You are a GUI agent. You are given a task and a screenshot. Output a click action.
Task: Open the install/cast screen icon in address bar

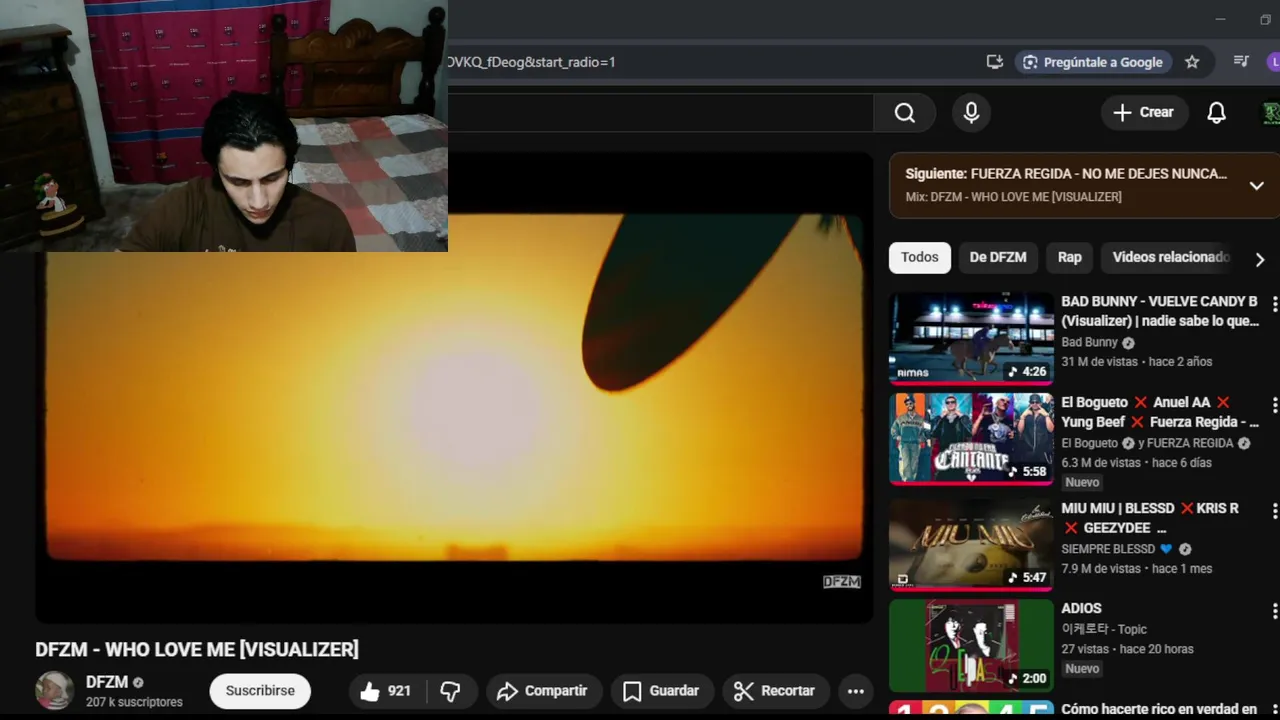(x=994, y=62)
